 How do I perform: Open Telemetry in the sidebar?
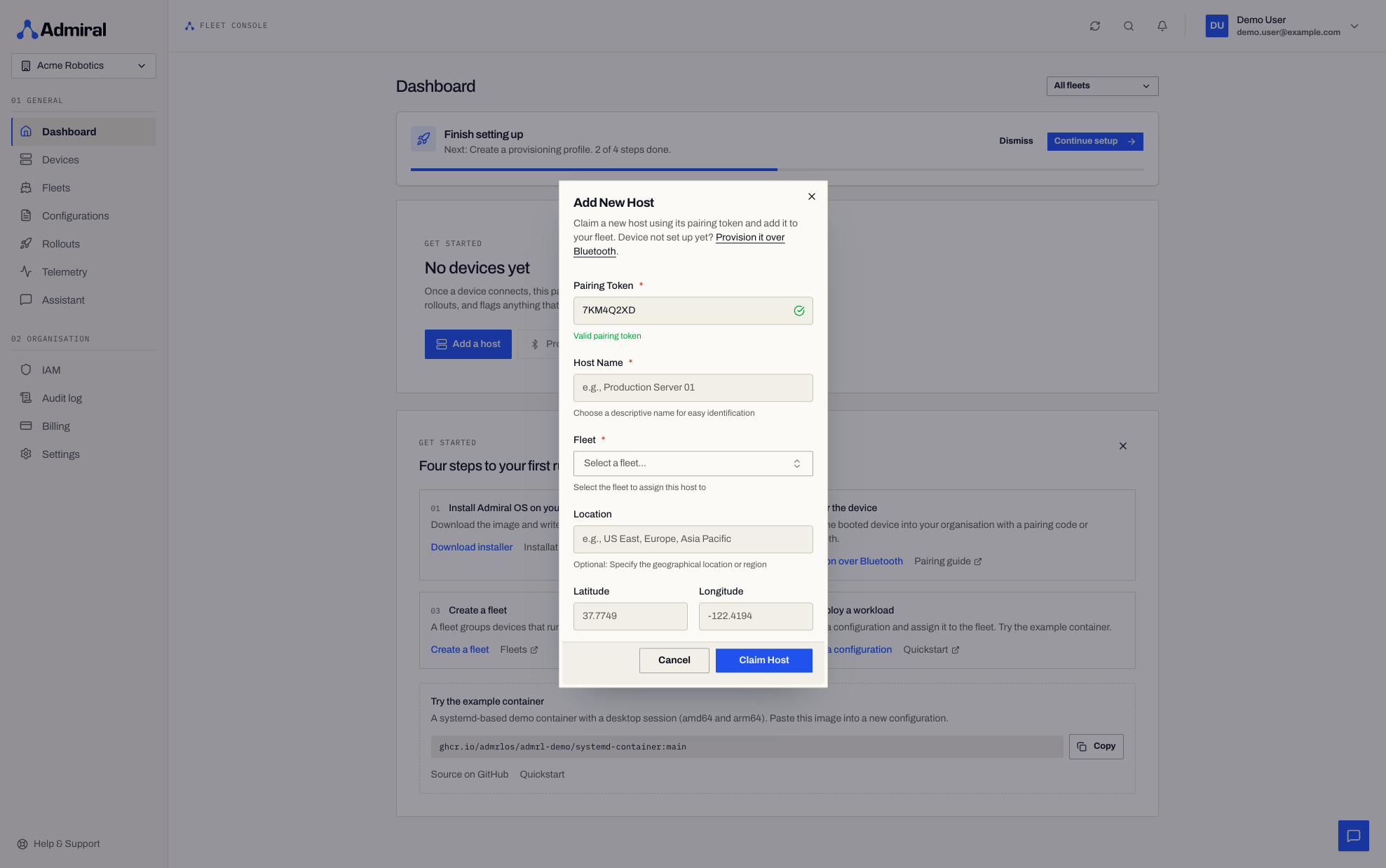pos(83,272)
